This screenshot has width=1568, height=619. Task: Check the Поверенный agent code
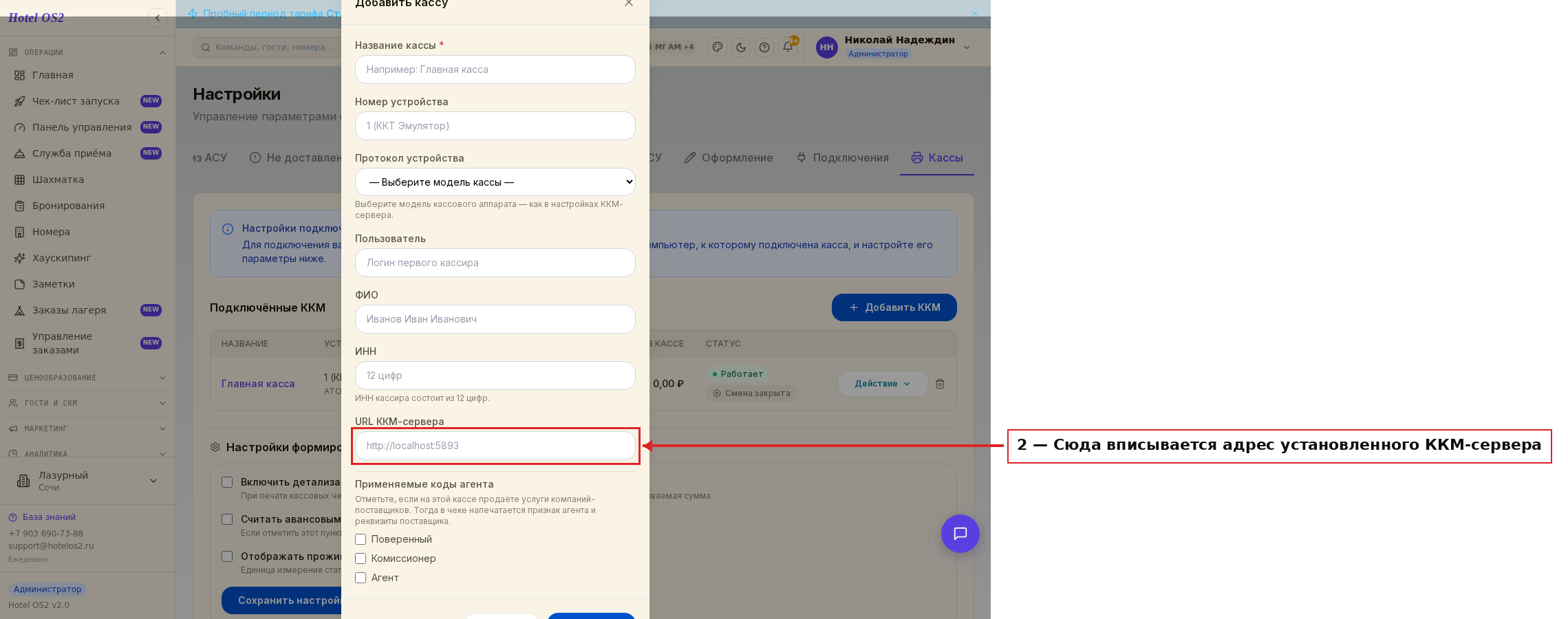click(x=361, y=539)
